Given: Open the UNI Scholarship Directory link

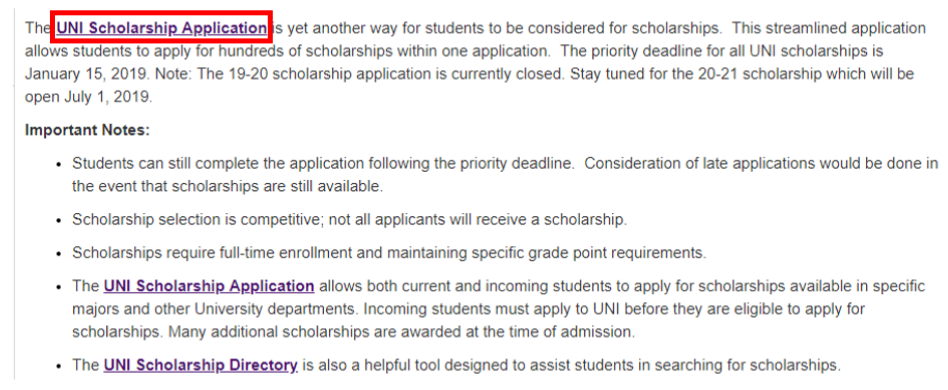Looking at the screenshot, I should click(x=201, y=365).
